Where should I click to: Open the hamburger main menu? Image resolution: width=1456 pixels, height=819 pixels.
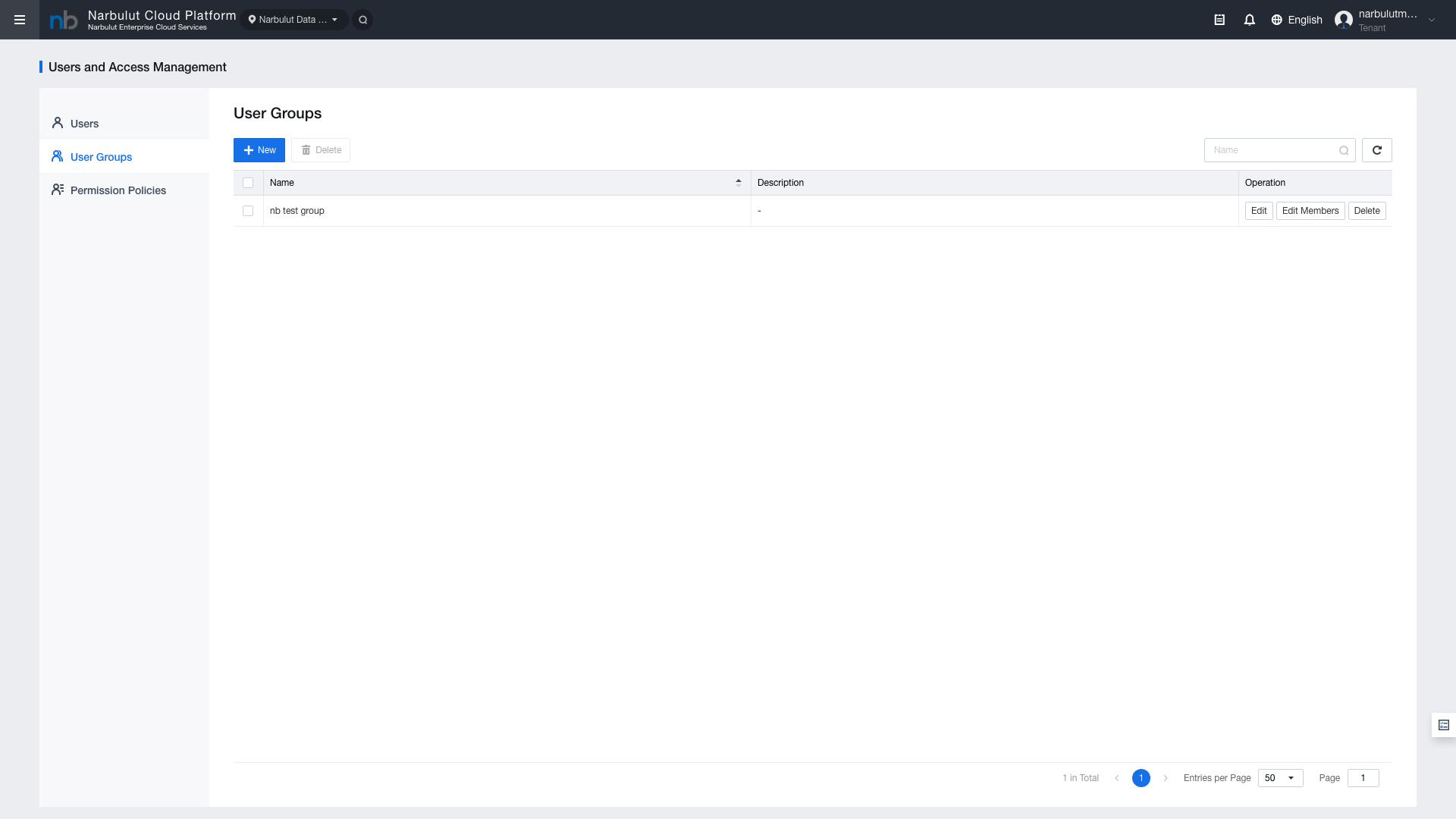click(20, 20)
